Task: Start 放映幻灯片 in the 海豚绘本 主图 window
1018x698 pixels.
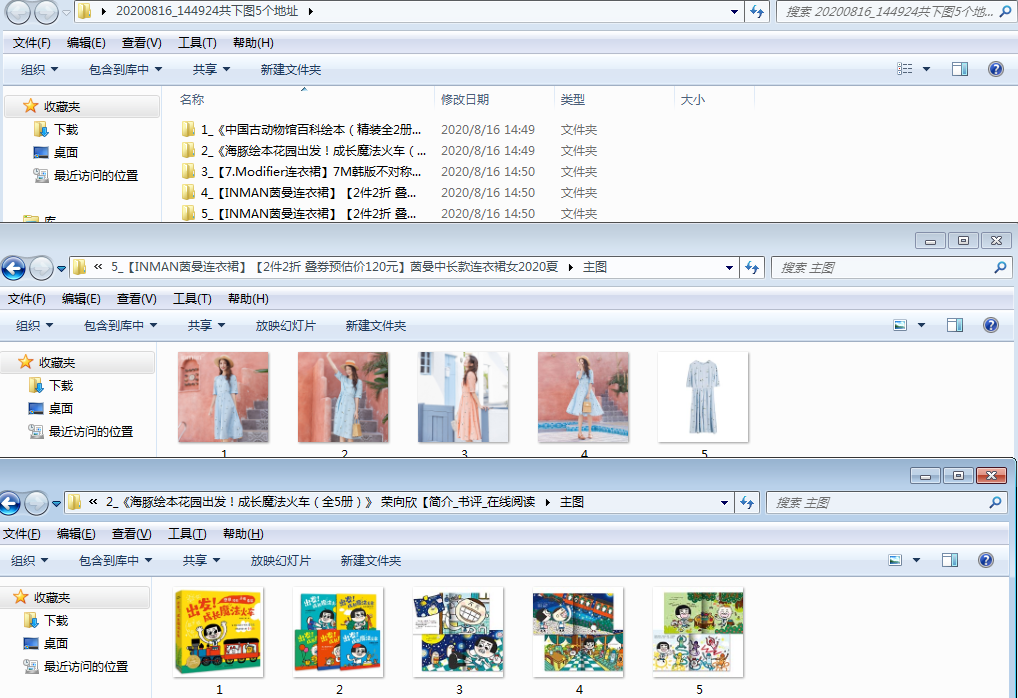Action: click(x=280, y=560)
